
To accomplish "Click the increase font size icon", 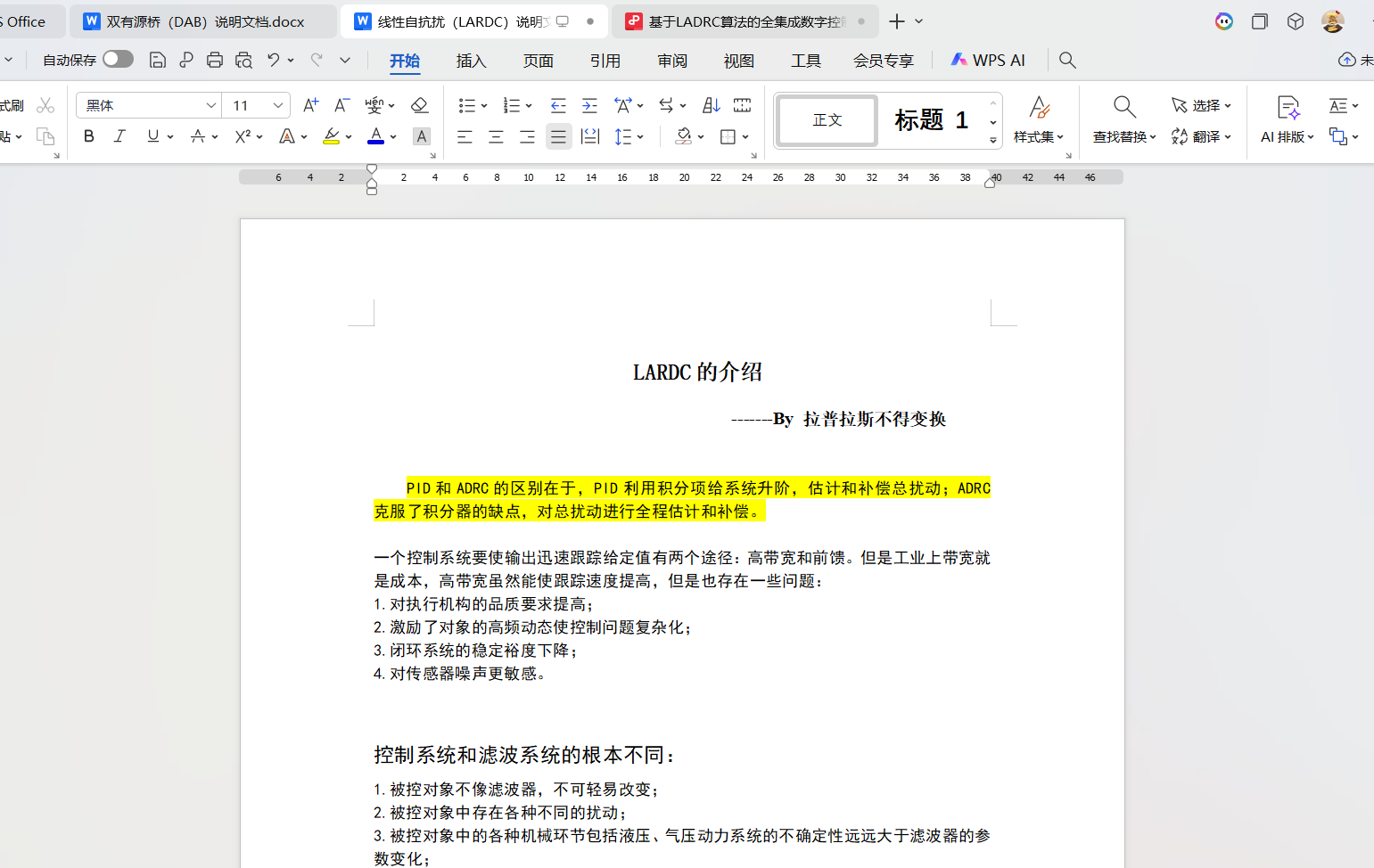I will point(310,105).
